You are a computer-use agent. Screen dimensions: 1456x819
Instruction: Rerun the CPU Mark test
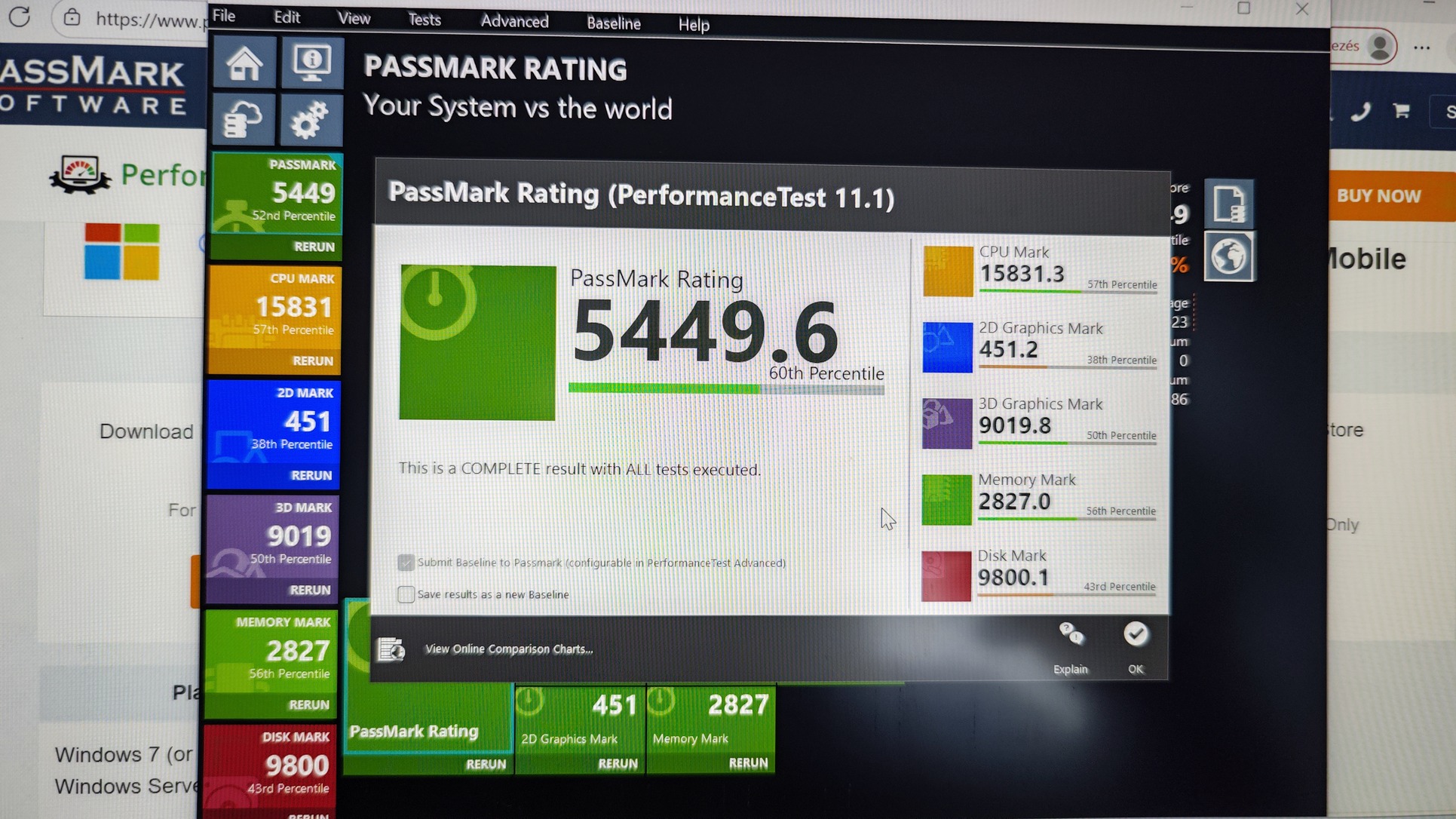312,361
